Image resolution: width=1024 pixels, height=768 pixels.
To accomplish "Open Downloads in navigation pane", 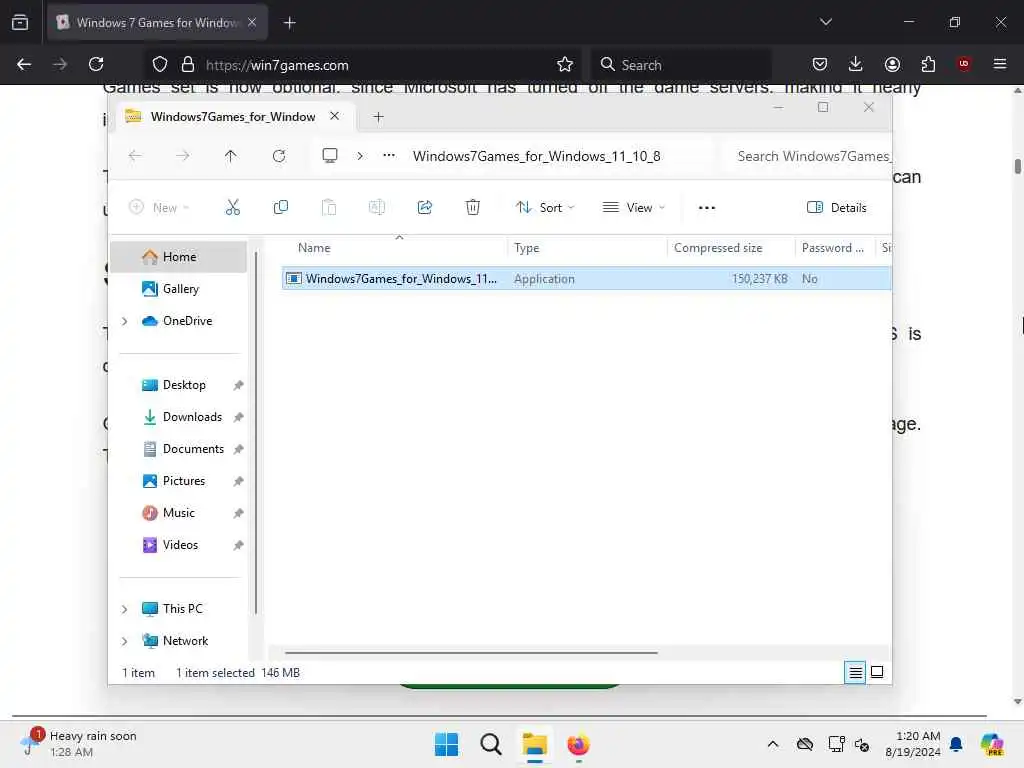I will [179, 417].
